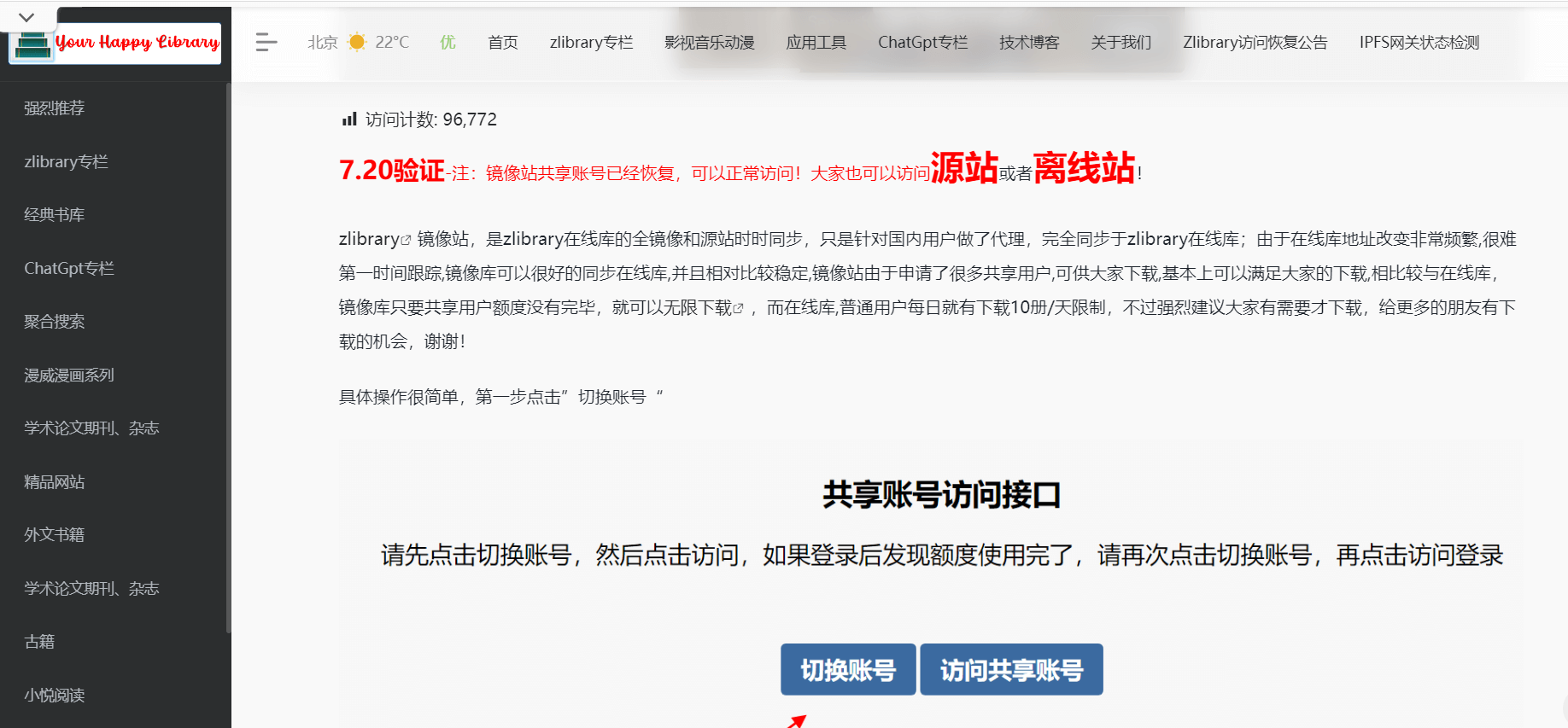
Task: Open the red 离线站 link
Action: pos(1083,168)
